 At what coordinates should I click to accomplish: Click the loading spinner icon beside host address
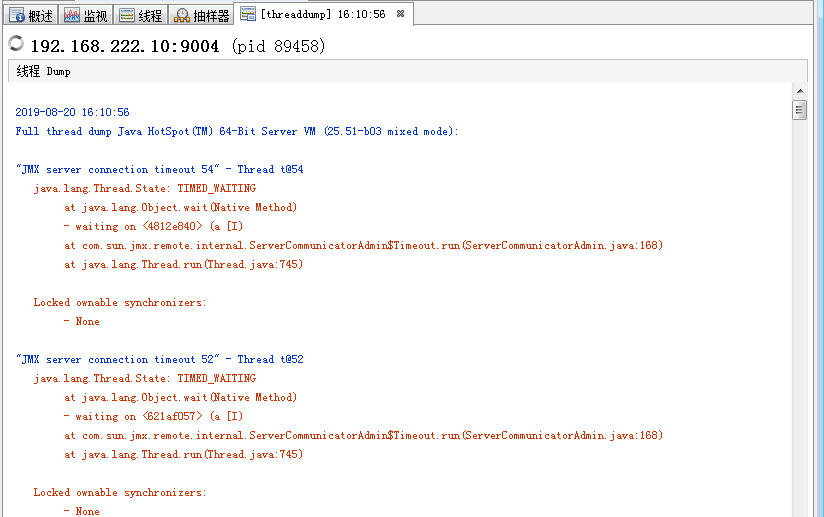tap(16, 44)
